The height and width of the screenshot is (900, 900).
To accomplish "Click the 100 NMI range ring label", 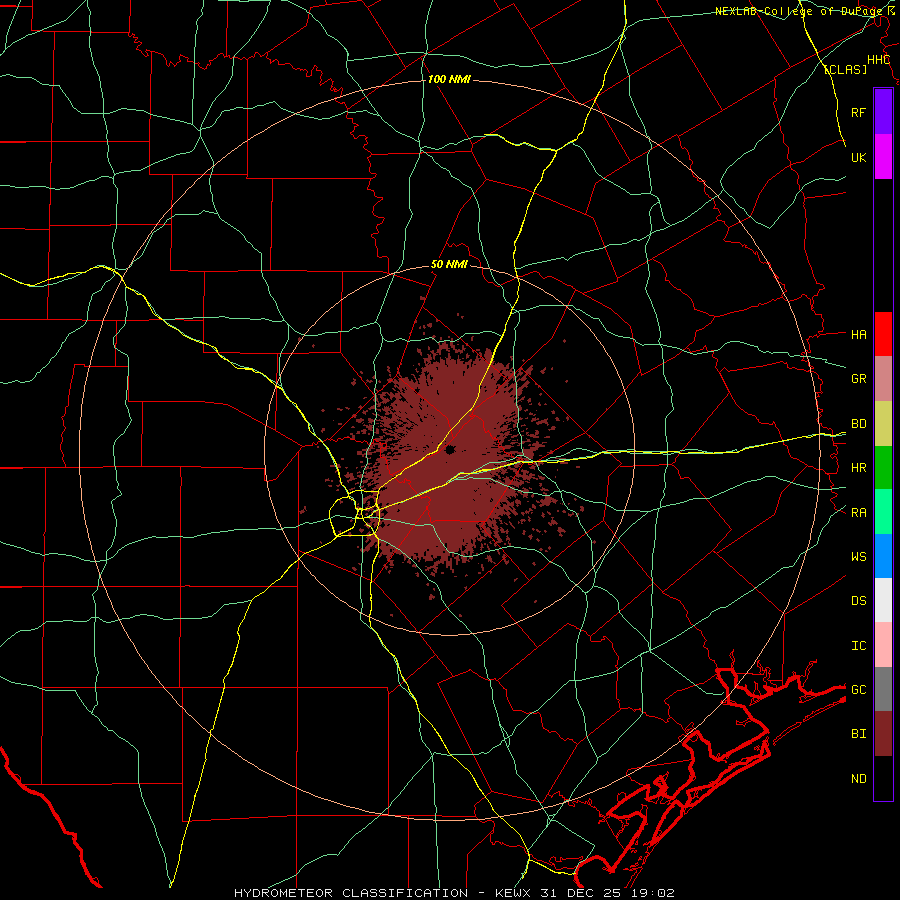I will tap(449, 79).
